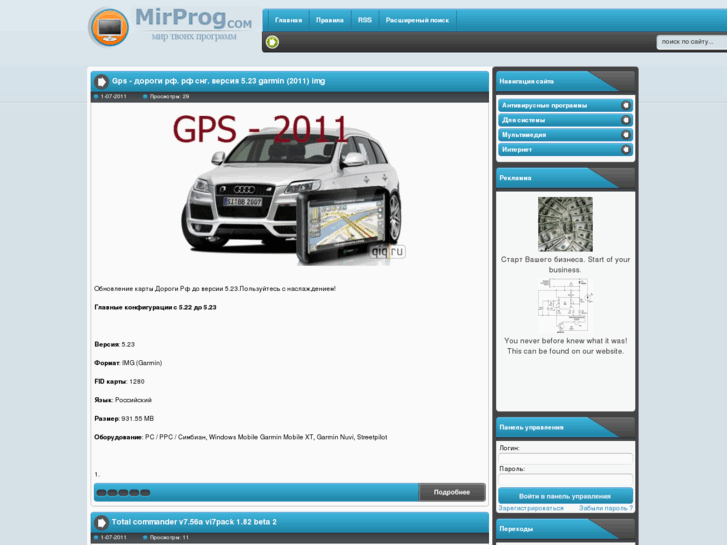The height and width of the screenshot is (545, 727).
Task: Click the green play icon below the menu
Action: coord(272,42)
